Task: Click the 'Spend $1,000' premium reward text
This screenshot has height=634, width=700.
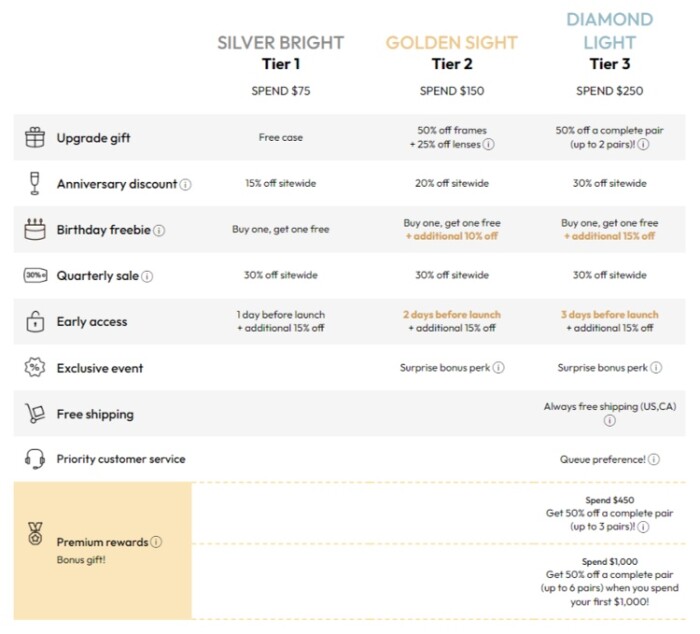Action: coord(610,562)
